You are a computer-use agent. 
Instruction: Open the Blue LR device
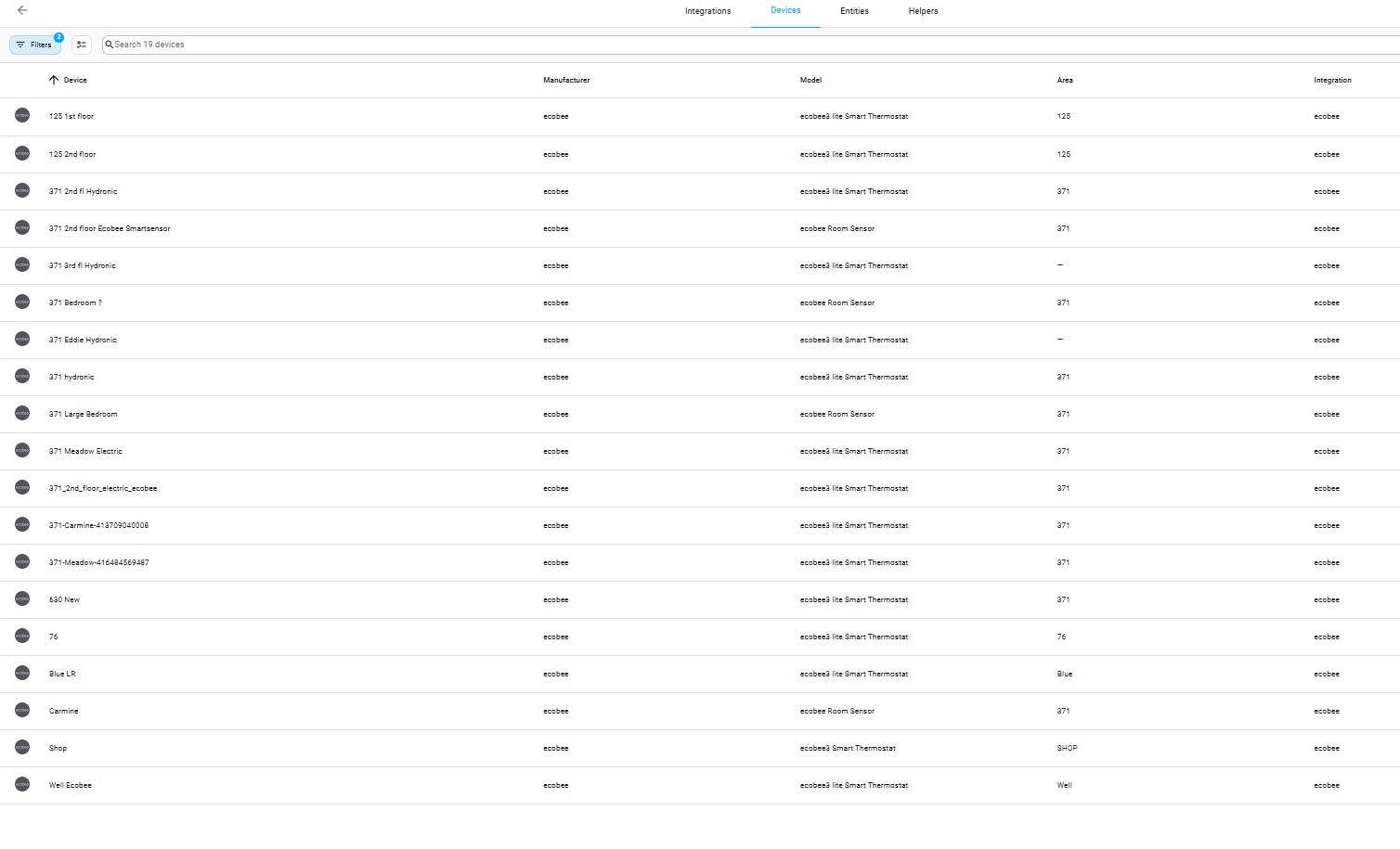[x=62, y=674]
